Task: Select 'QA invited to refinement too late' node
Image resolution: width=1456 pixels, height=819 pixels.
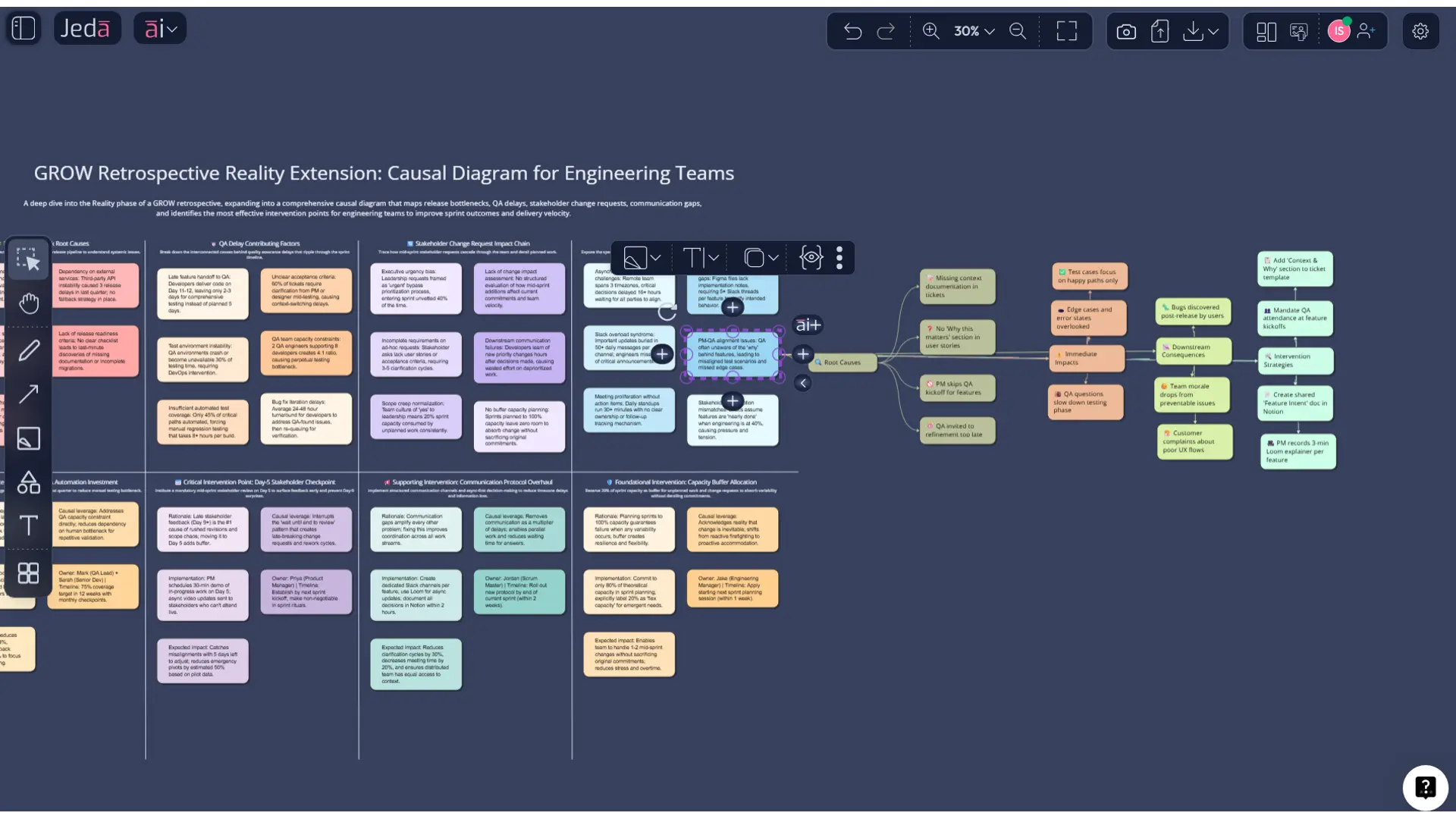Action: tap(957, 431)
